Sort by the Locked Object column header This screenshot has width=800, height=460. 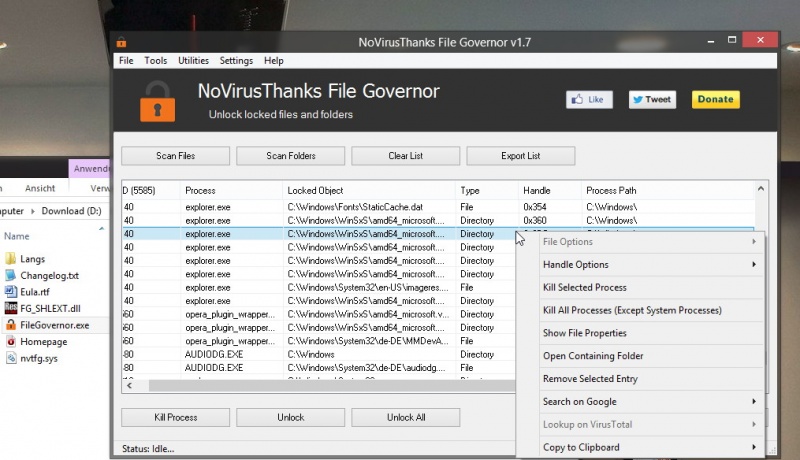click(x=369, y=191)
